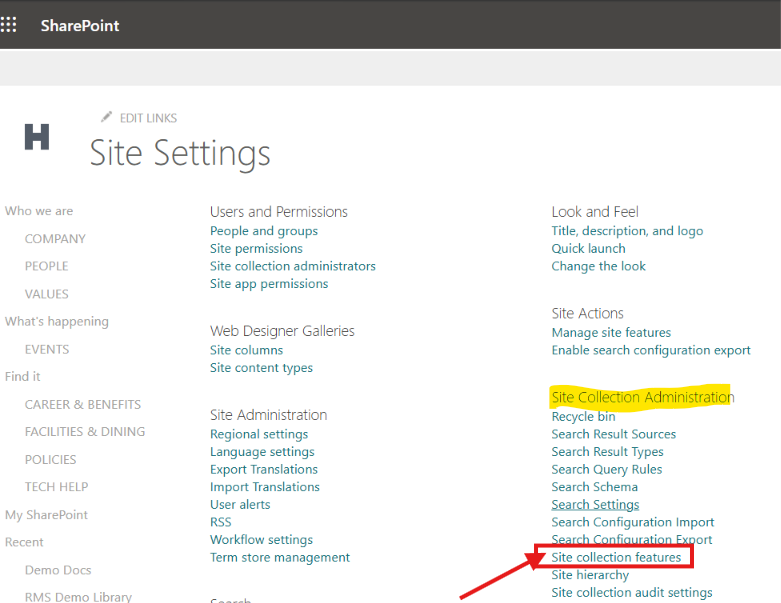Open Workflow settings
The height and width of the screenshot is (603, 781).
(x=261, y=540)
